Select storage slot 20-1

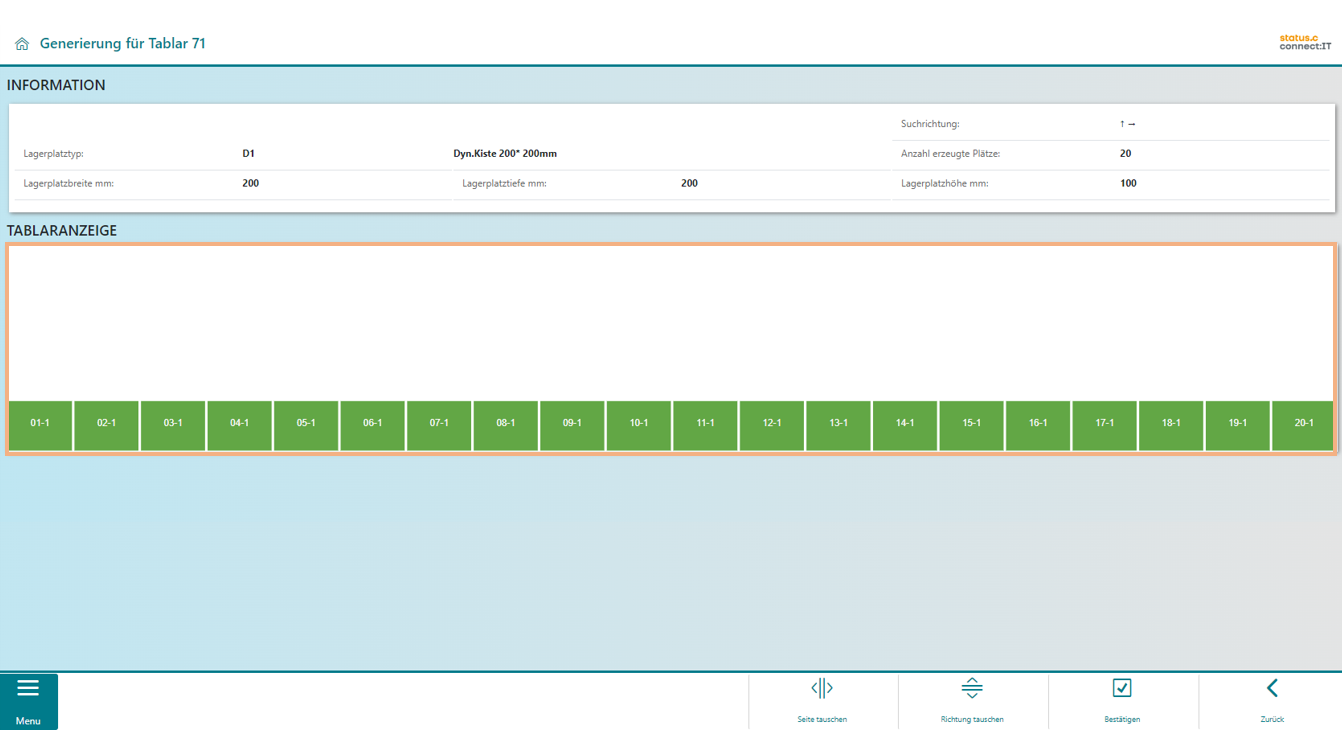tap(1303, 424)
